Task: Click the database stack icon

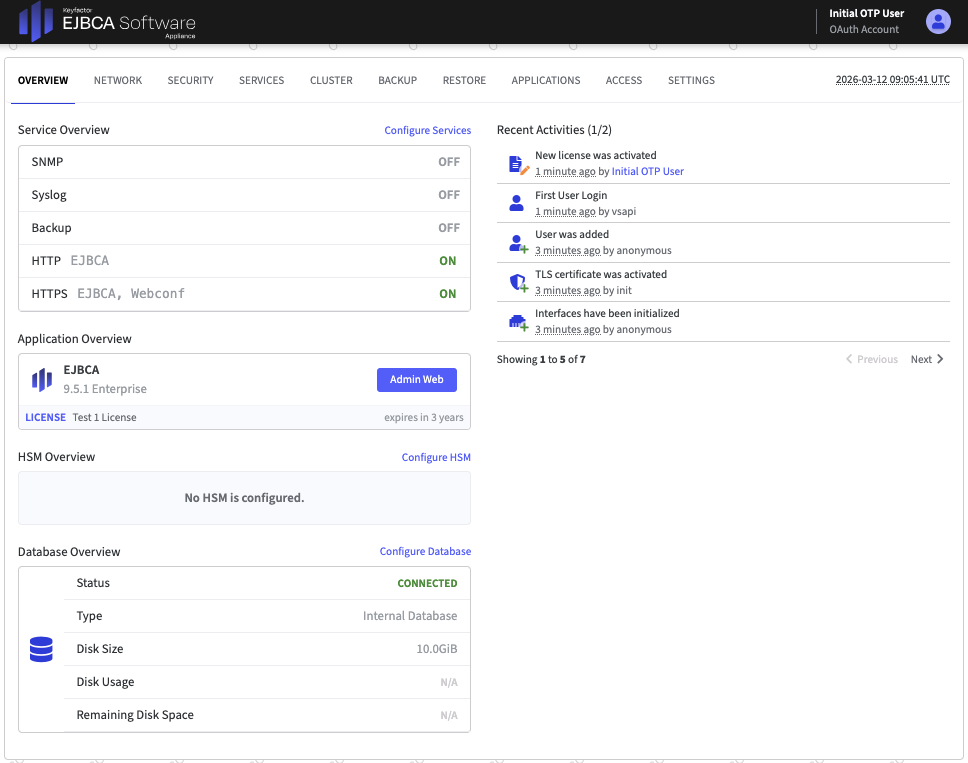Action: coord(41,649)
